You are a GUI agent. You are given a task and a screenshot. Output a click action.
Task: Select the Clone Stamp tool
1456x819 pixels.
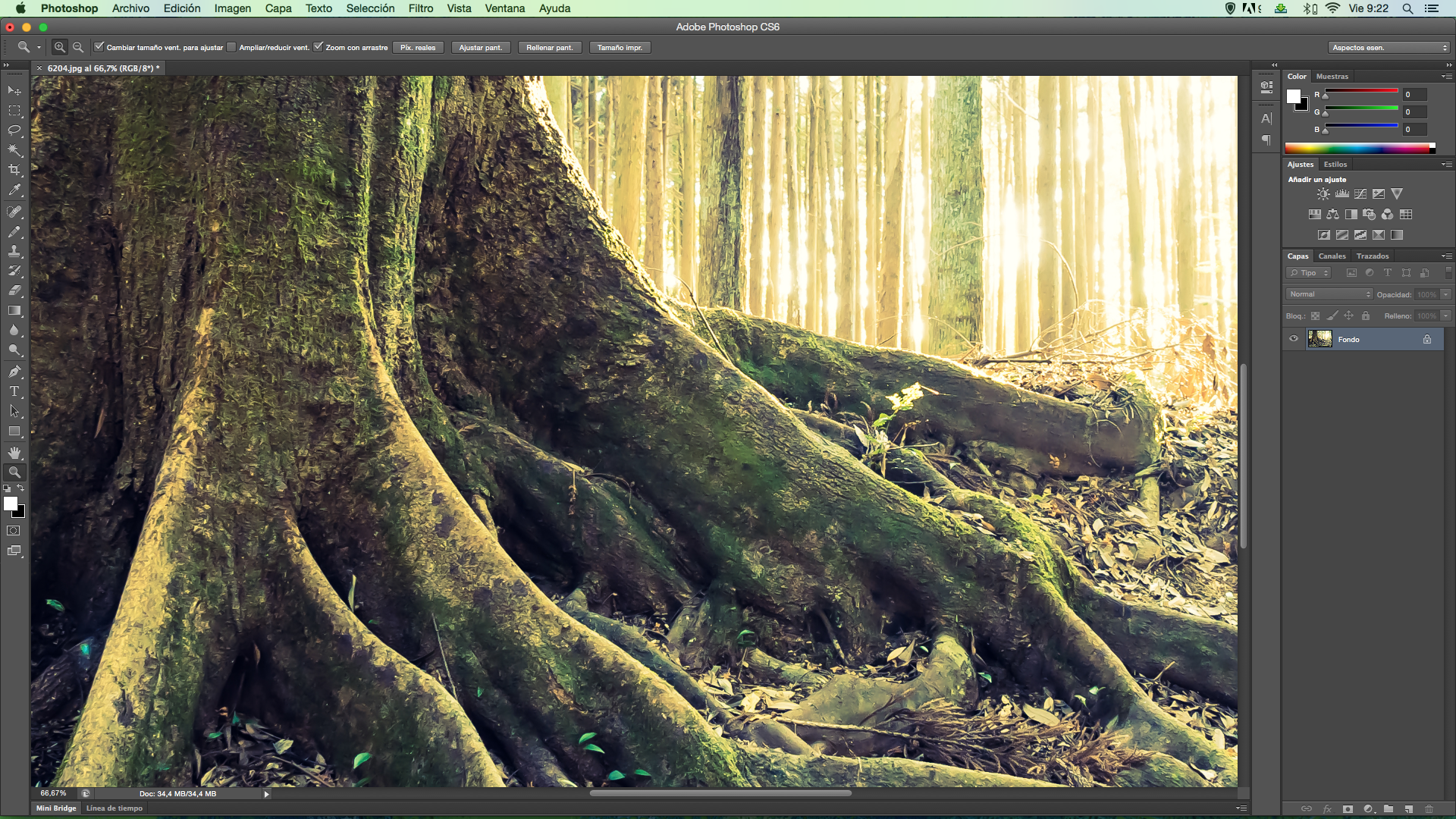coord(14,251)
